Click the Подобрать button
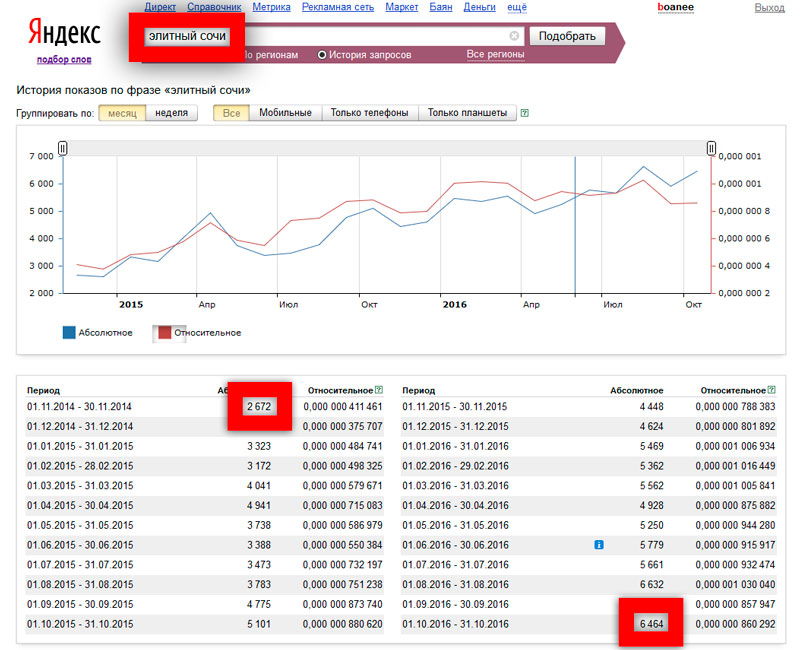Viewport: 800px width, 650px height. pos(567,36)
